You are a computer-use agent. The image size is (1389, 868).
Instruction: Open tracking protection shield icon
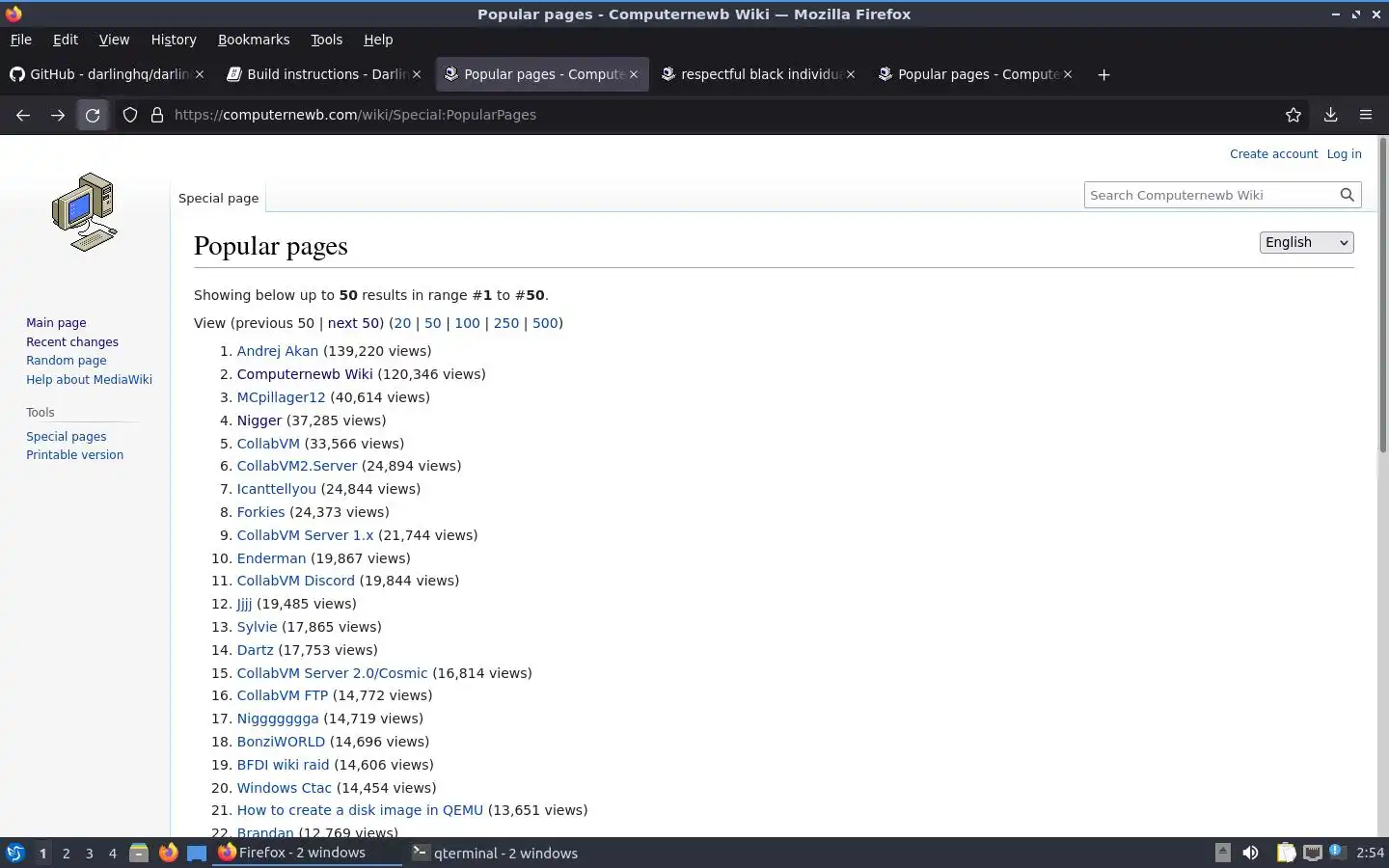coord(129,115)
